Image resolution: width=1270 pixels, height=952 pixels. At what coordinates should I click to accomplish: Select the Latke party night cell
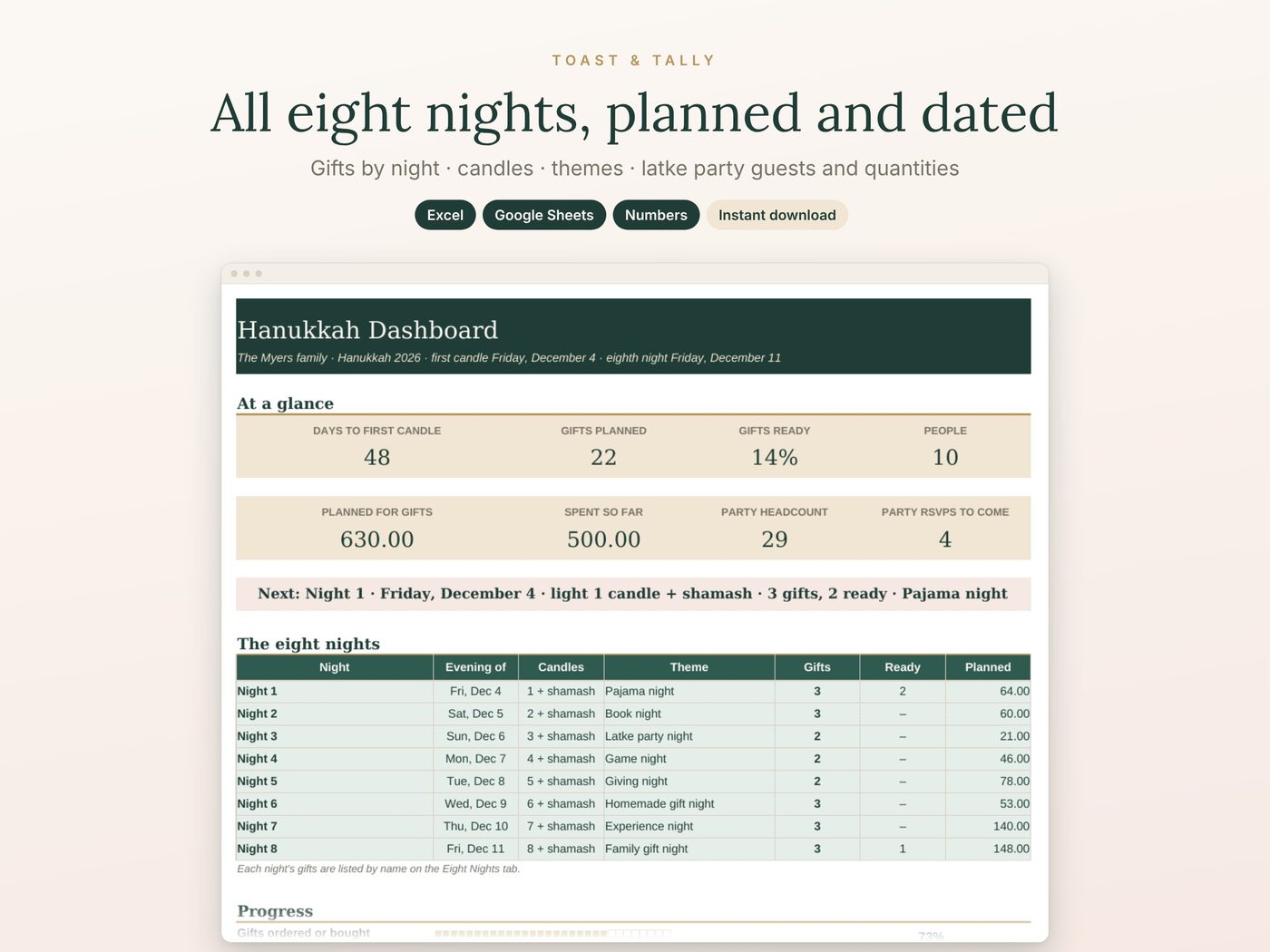[x=689, y=736]
